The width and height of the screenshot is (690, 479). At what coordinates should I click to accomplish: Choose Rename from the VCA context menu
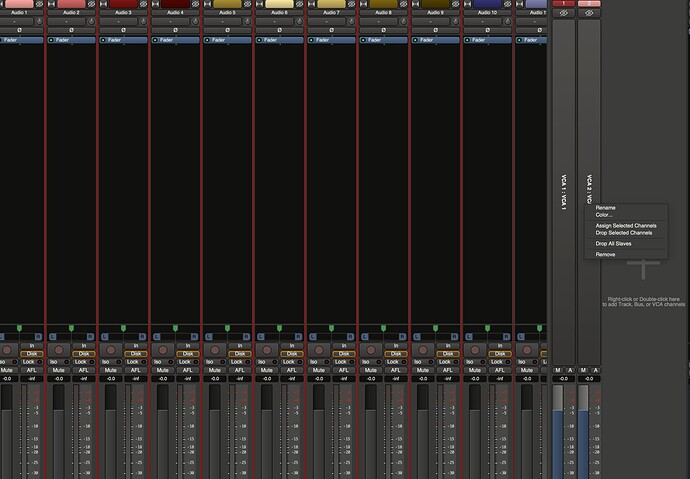coord(606,207)
